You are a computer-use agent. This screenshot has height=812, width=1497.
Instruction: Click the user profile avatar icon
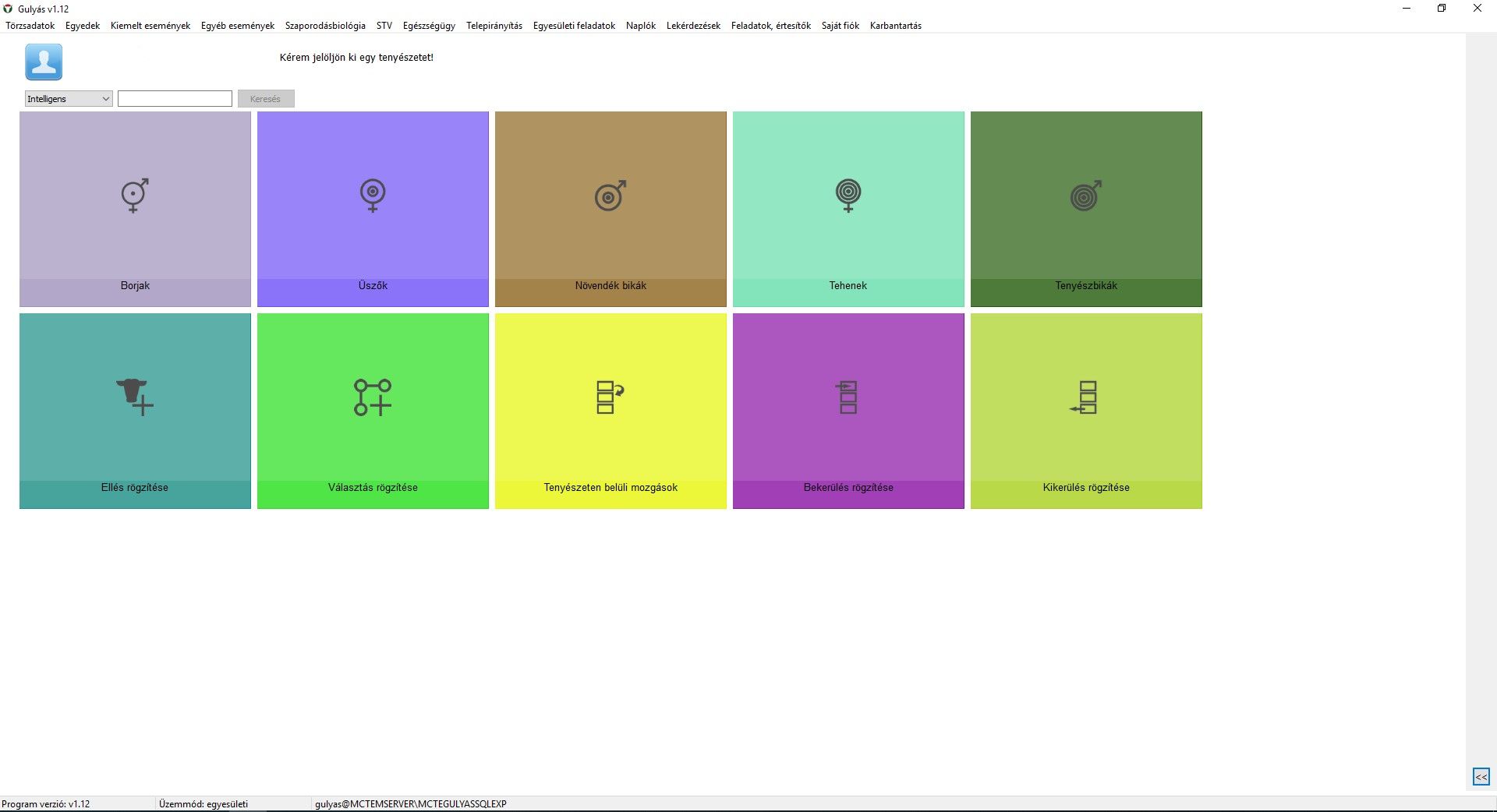pyautogui.click(x=44, y=62)
